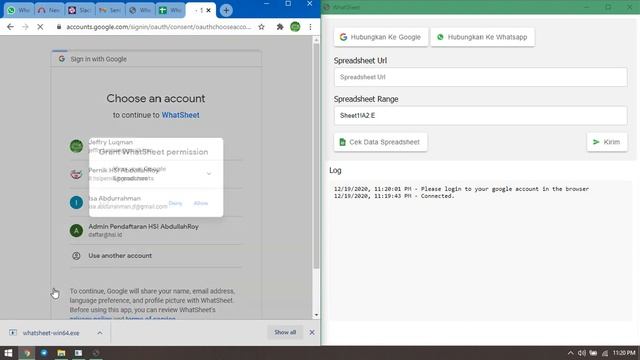
Task: Switch to the globe-icon browser tab
Action: coord(140,10)
